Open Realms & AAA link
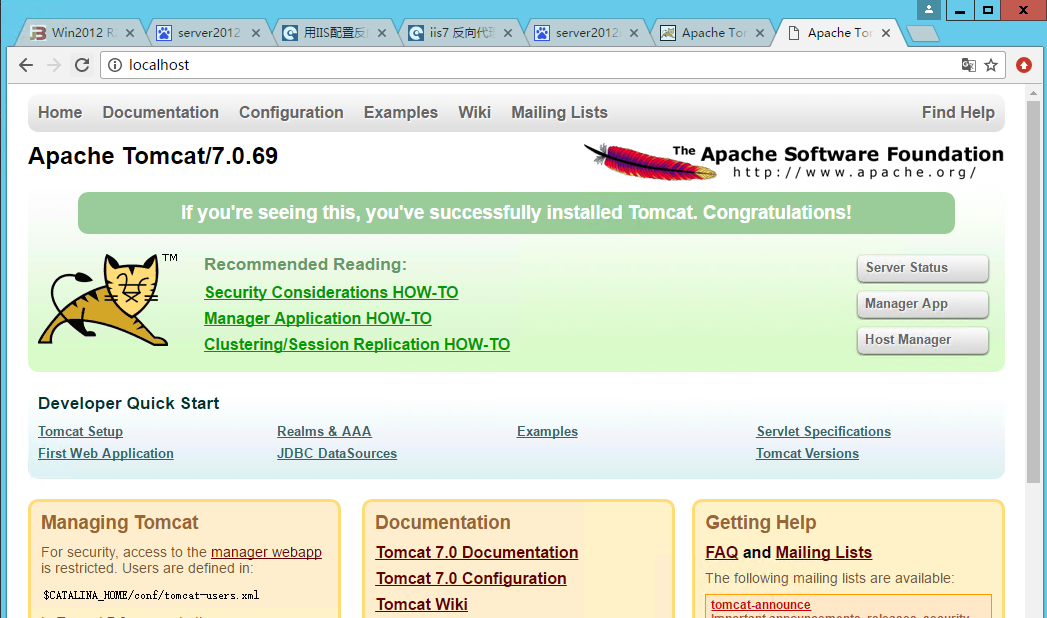 [324, 431]
